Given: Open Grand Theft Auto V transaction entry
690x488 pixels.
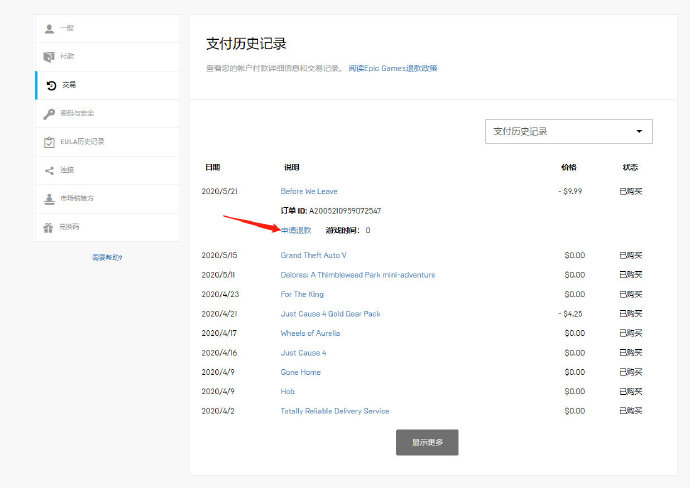Looking at the screenshot, I should (313, 255).
